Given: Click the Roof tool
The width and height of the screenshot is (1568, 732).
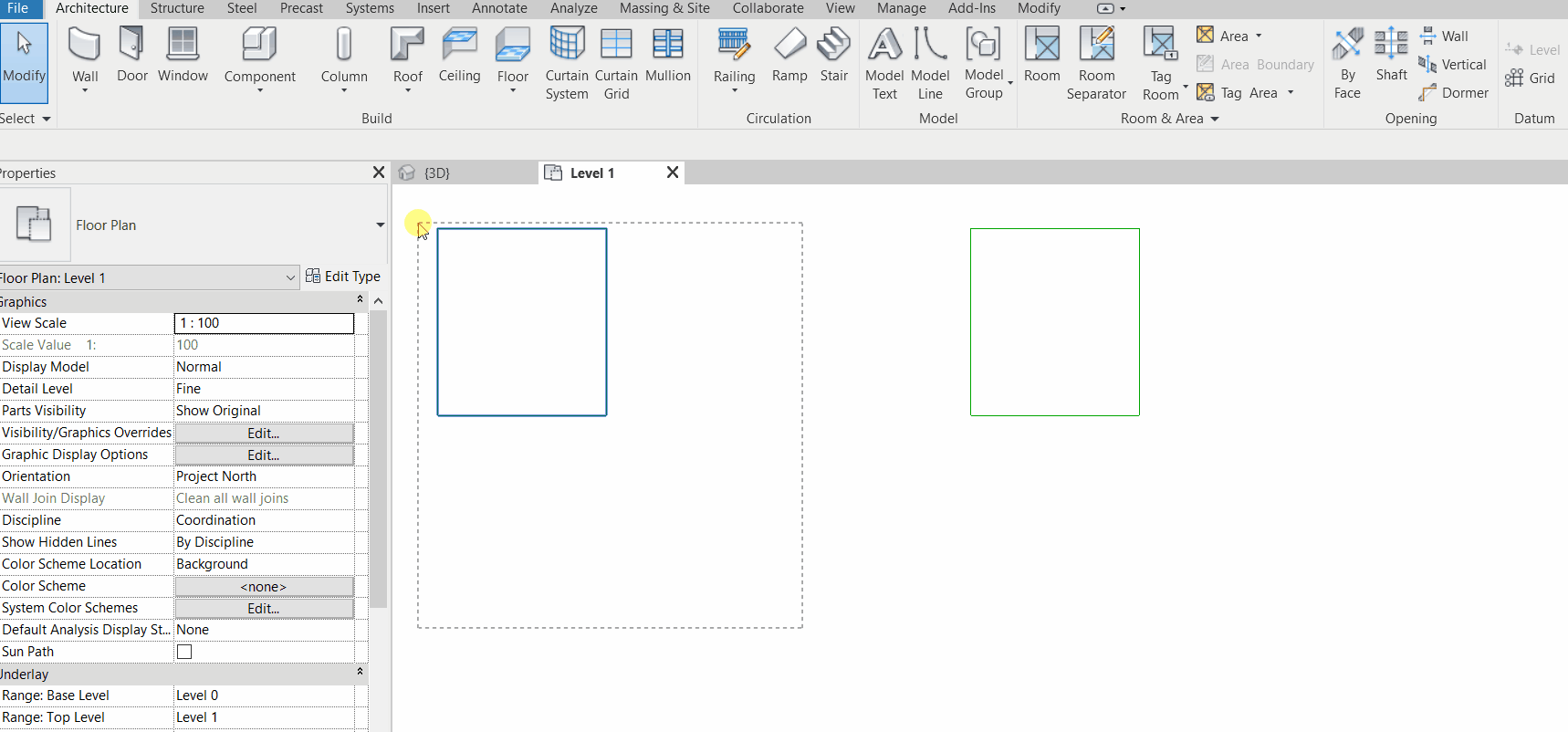Looking at the screenshot, I should [408, 60].
